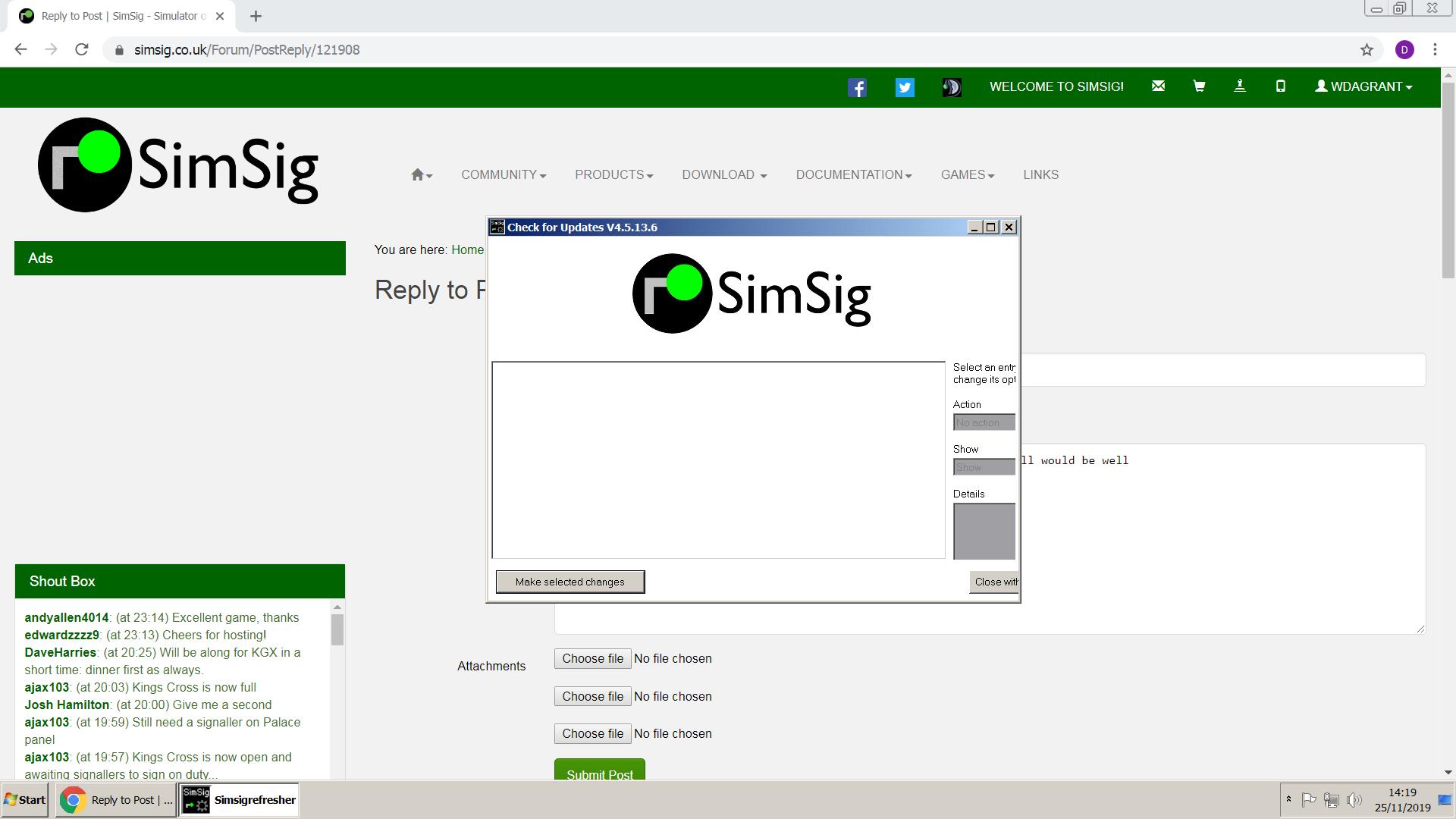
Task: Open the Show combo box in updater
Action: (x=984, y=467)
